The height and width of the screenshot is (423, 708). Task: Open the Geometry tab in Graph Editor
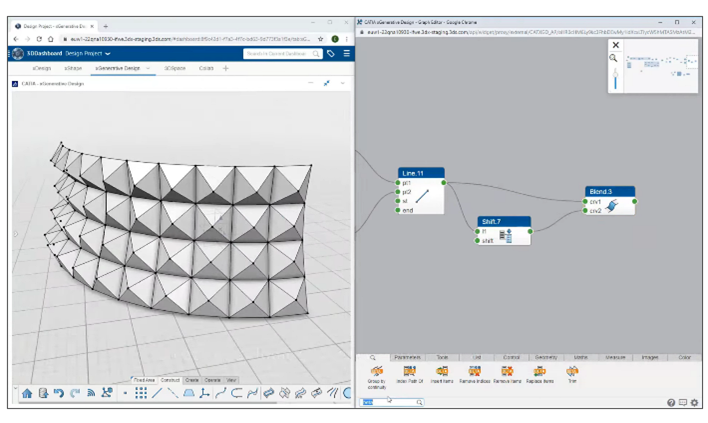(546, 357)
